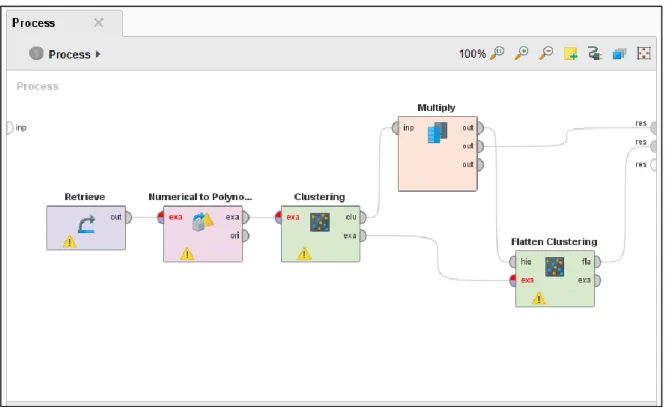The height and width of the screenshot is (407, 669).
Task: Click the Clustering operator title
Action: [x=319, y=197]
